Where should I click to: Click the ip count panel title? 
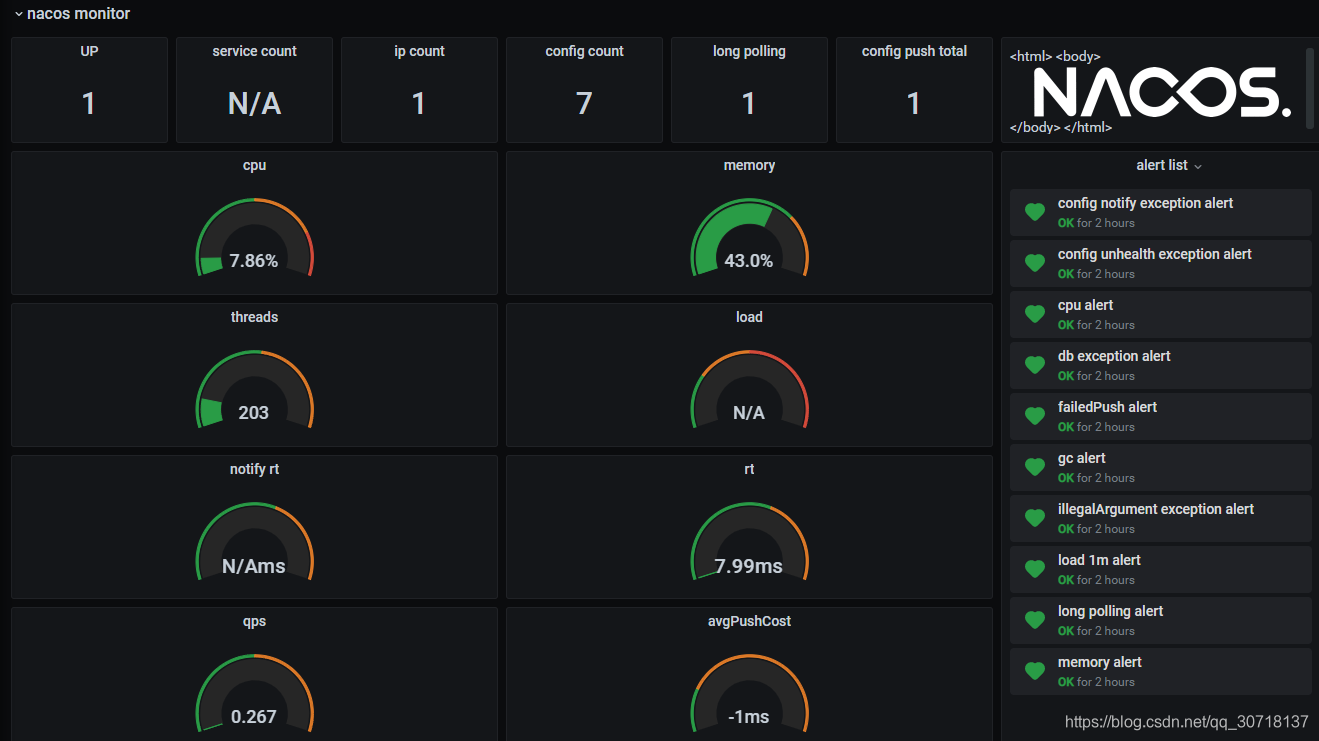(419, 51)
